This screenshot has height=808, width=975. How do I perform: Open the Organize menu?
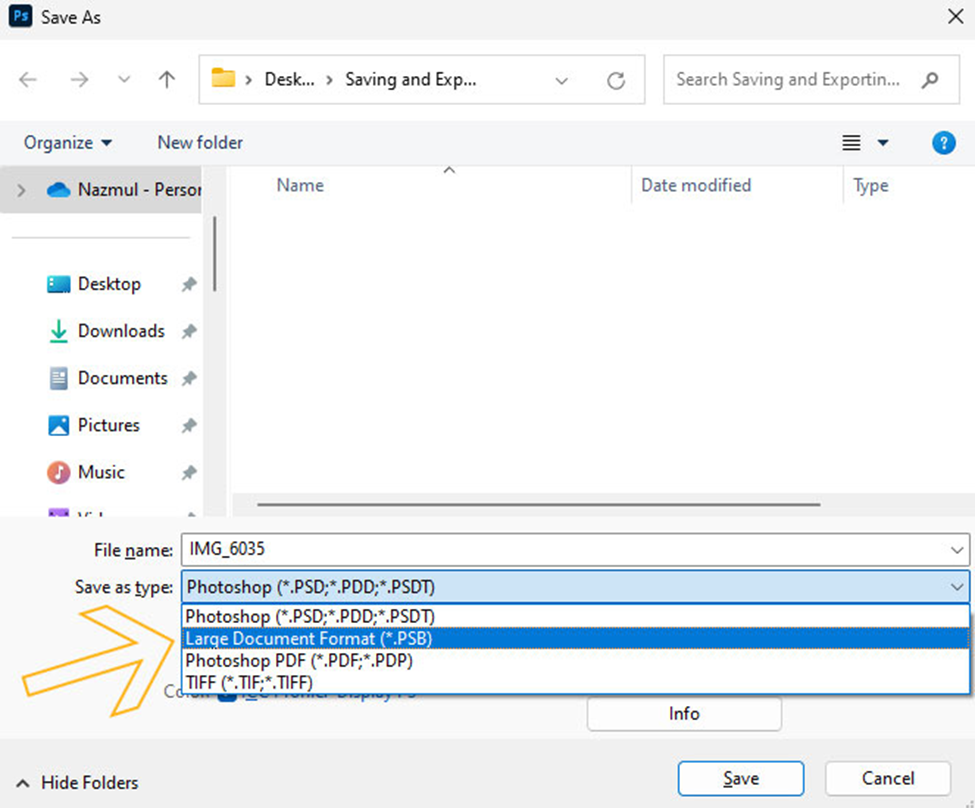click(68, 143)
